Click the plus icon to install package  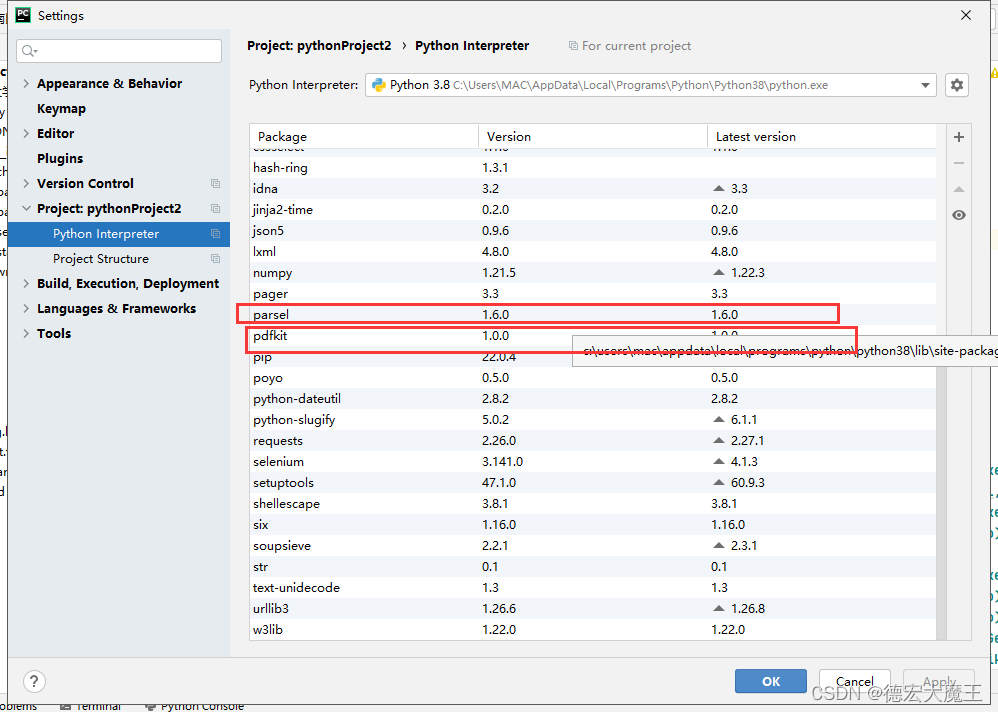(x=959, y=137)
